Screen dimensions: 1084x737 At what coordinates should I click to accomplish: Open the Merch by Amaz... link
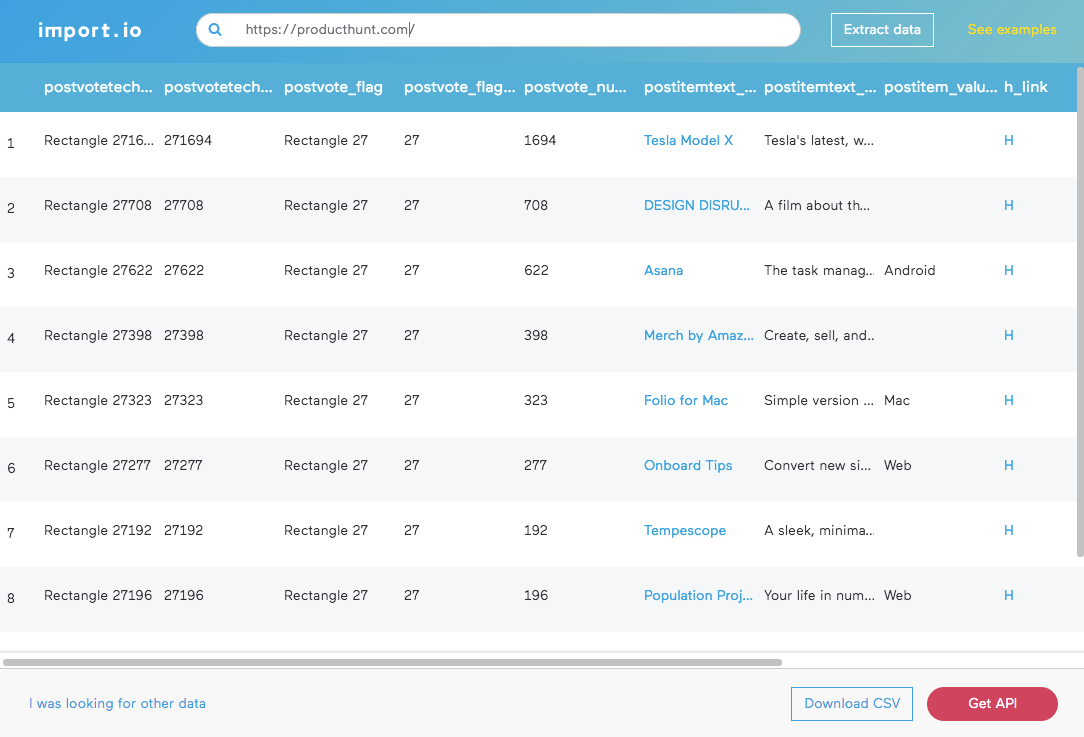pos(698,335)
